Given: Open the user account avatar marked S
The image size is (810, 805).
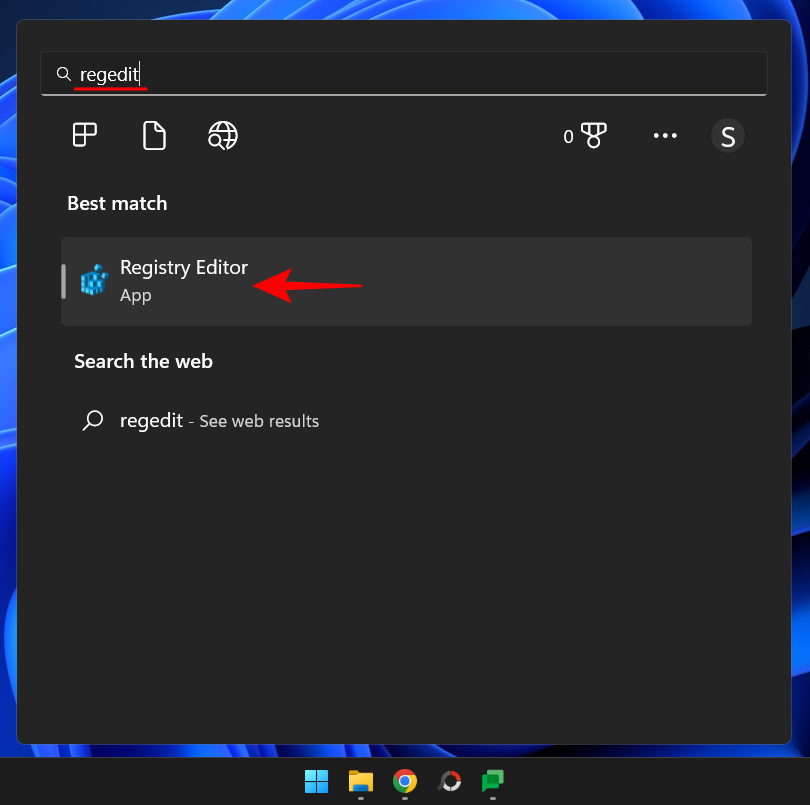Looking at the screenshot, I should [x=727, y=135].
